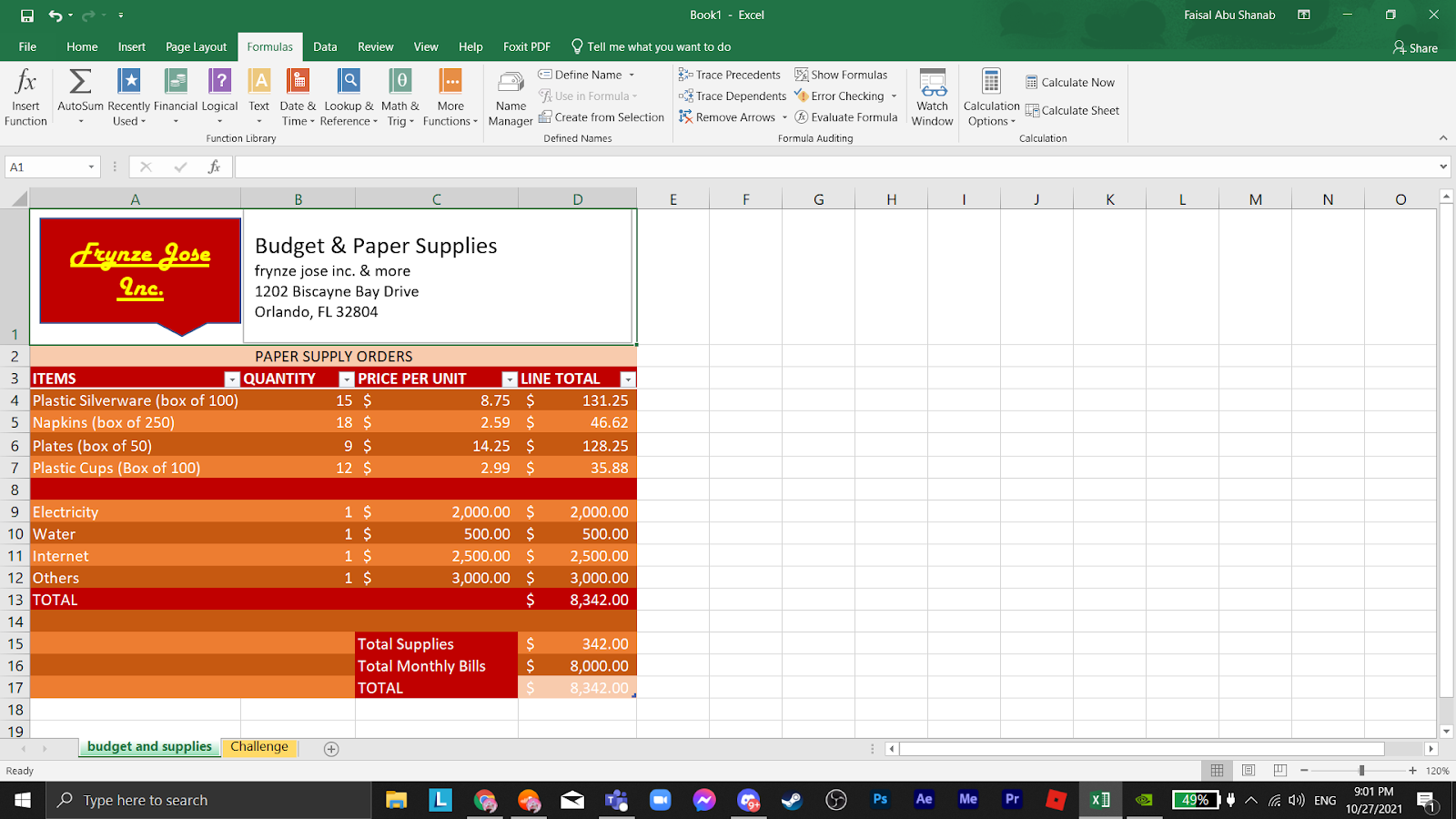The width and height of the screenshot is (1456, 819).
Task: Click Tell me what you want to do
Action: [652, 46]
